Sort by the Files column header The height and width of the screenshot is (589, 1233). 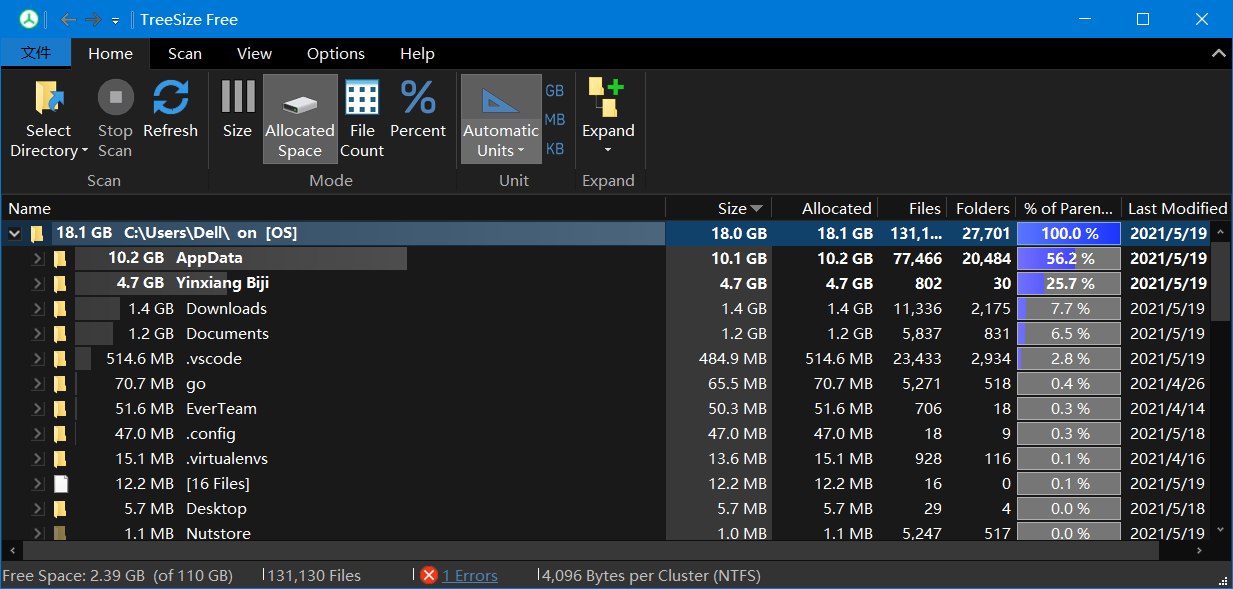pyautogui.click(x=912, y=208)
